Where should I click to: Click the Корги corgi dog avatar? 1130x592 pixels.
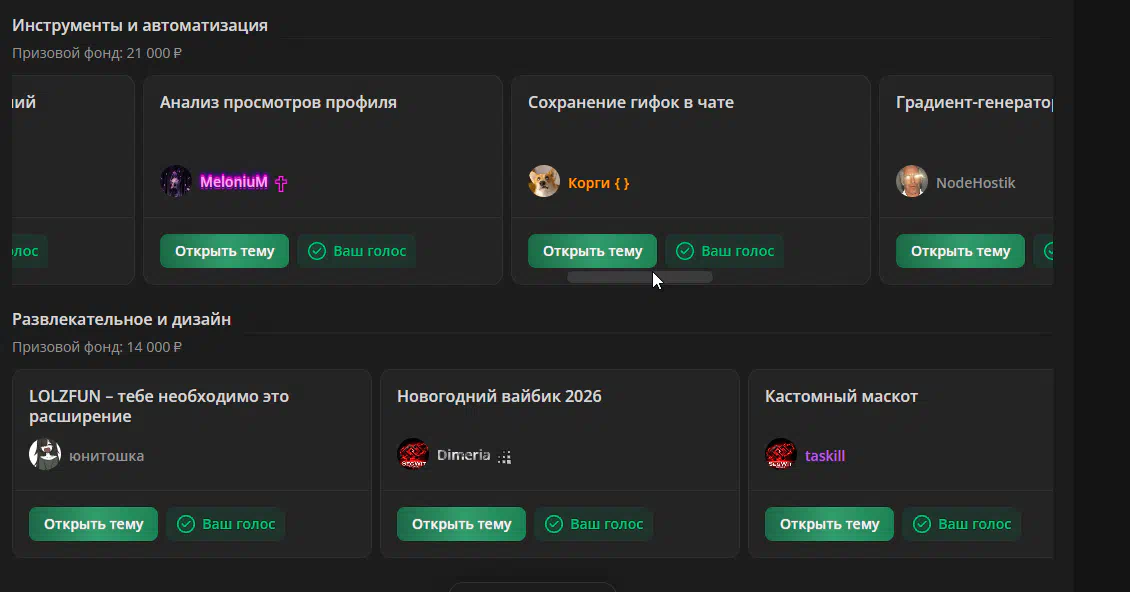tap(544, 182)
